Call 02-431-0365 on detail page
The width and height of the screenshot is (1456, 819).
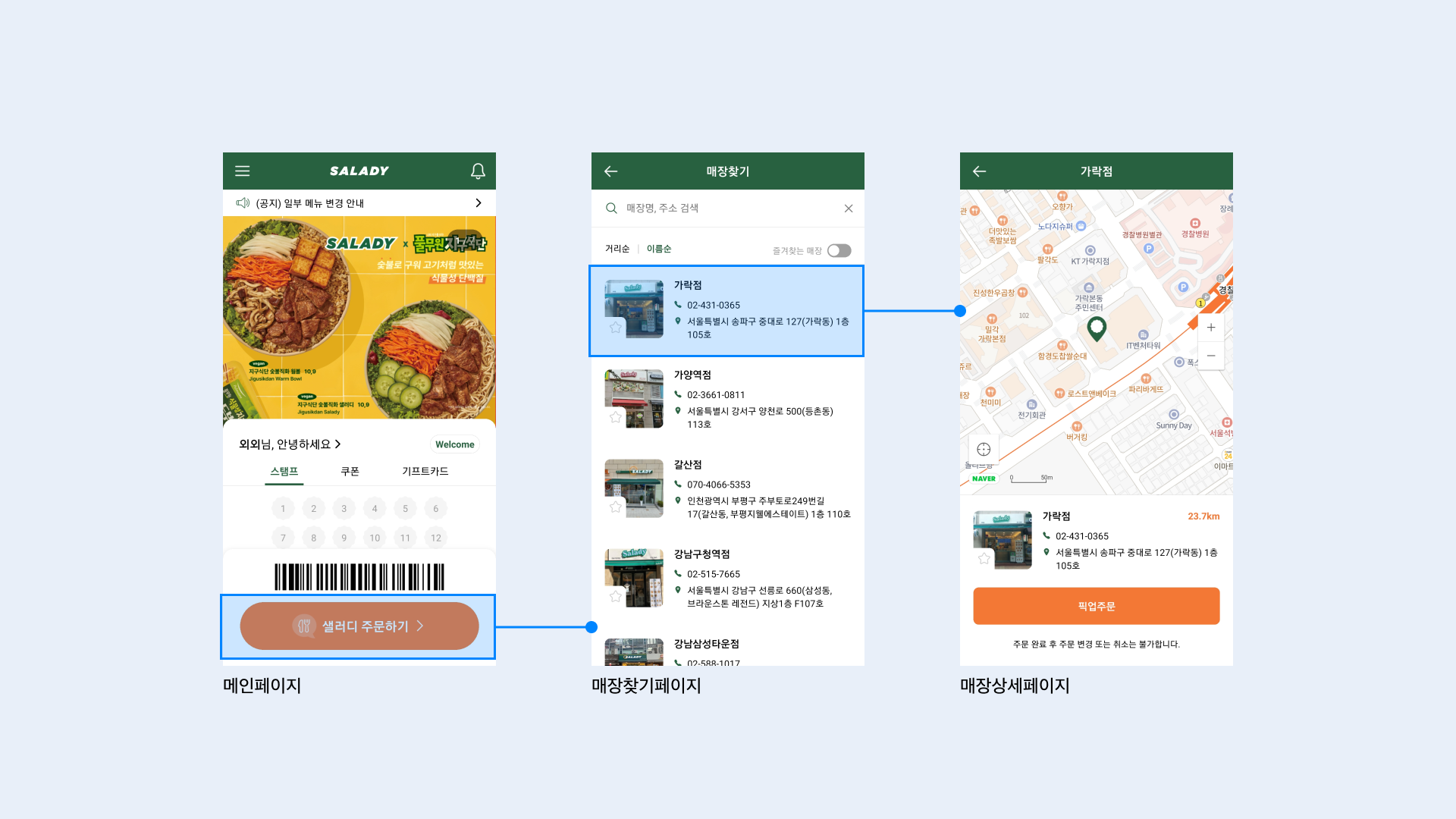coord(1082,536)
